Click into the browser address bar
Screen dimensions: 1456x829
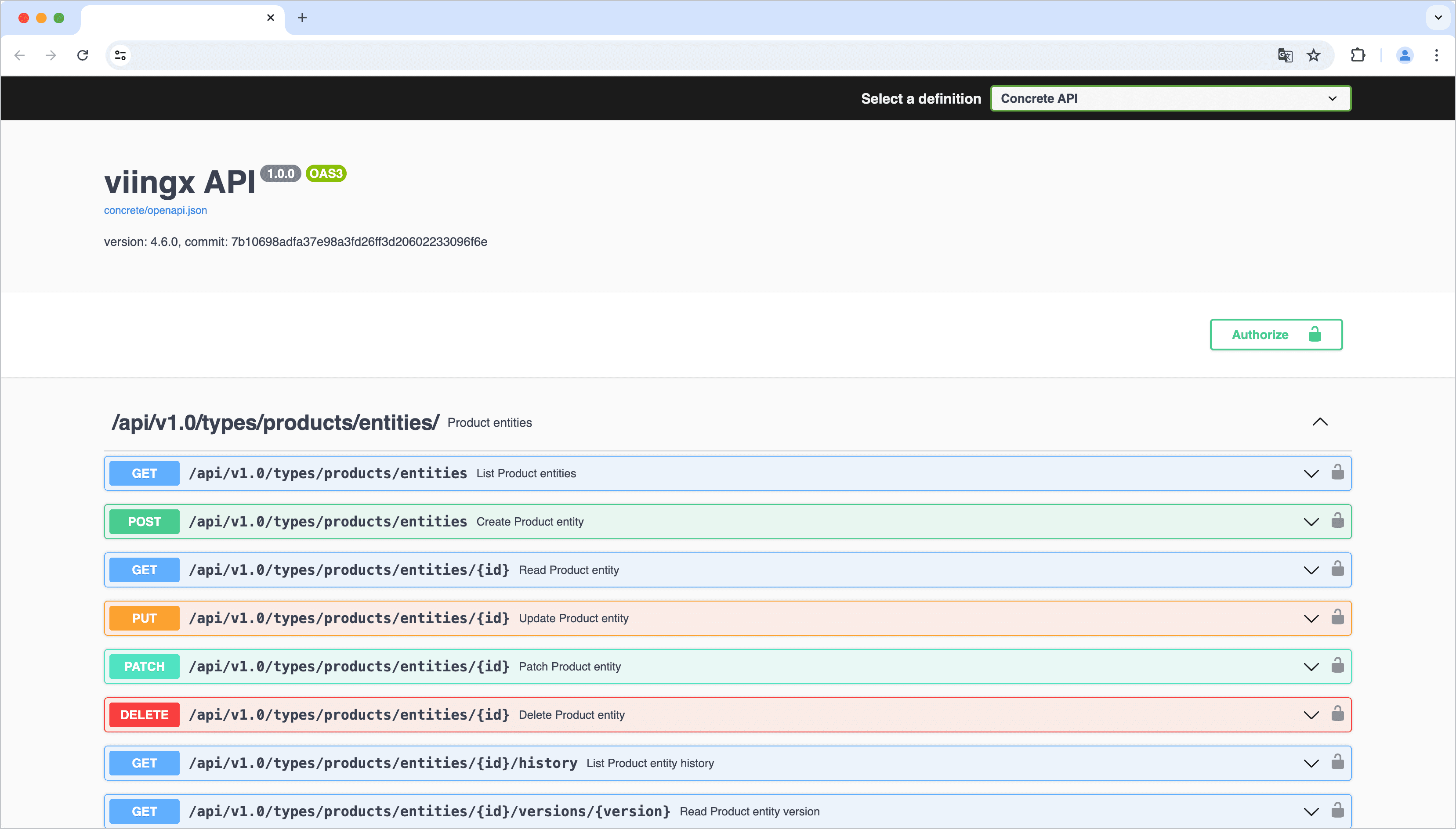[684, 55]
